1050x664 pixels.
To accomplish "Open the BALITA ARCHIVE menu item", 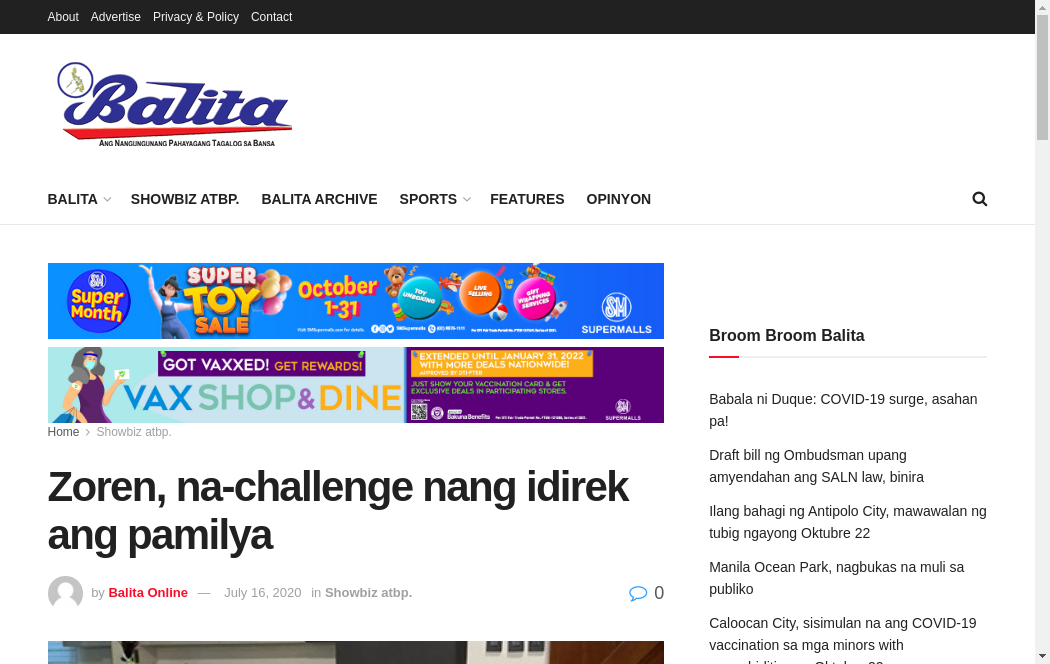I will tap(319, 199).
